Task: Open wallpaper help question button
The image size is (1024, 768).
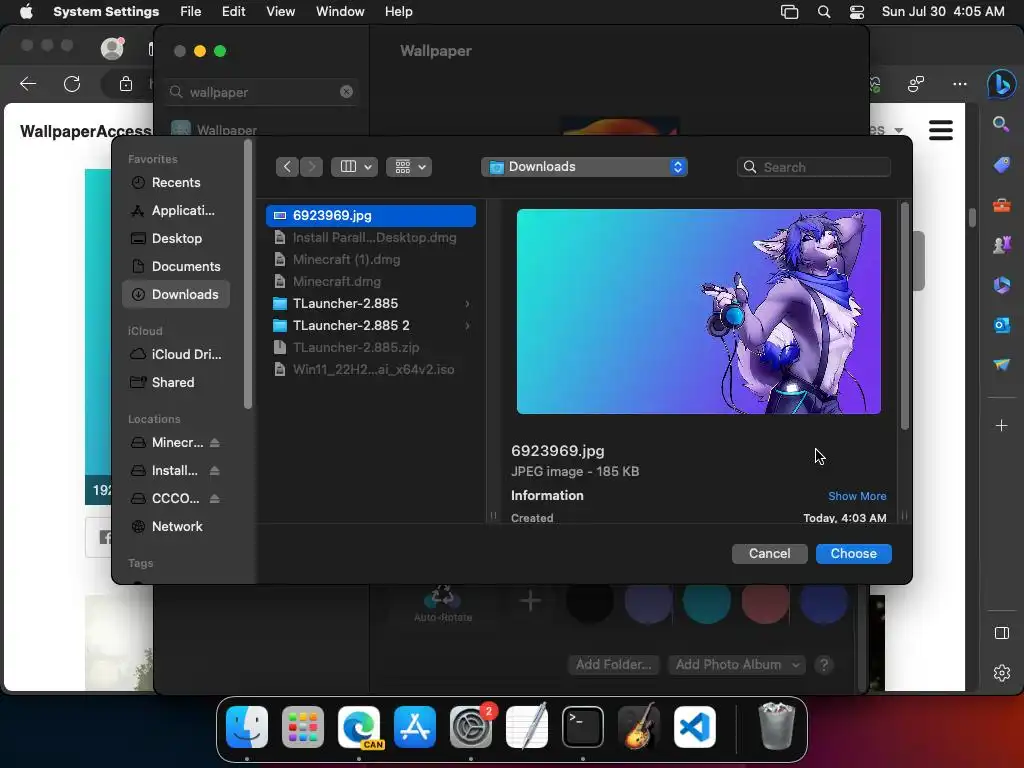Action: (x=824, y=665)
